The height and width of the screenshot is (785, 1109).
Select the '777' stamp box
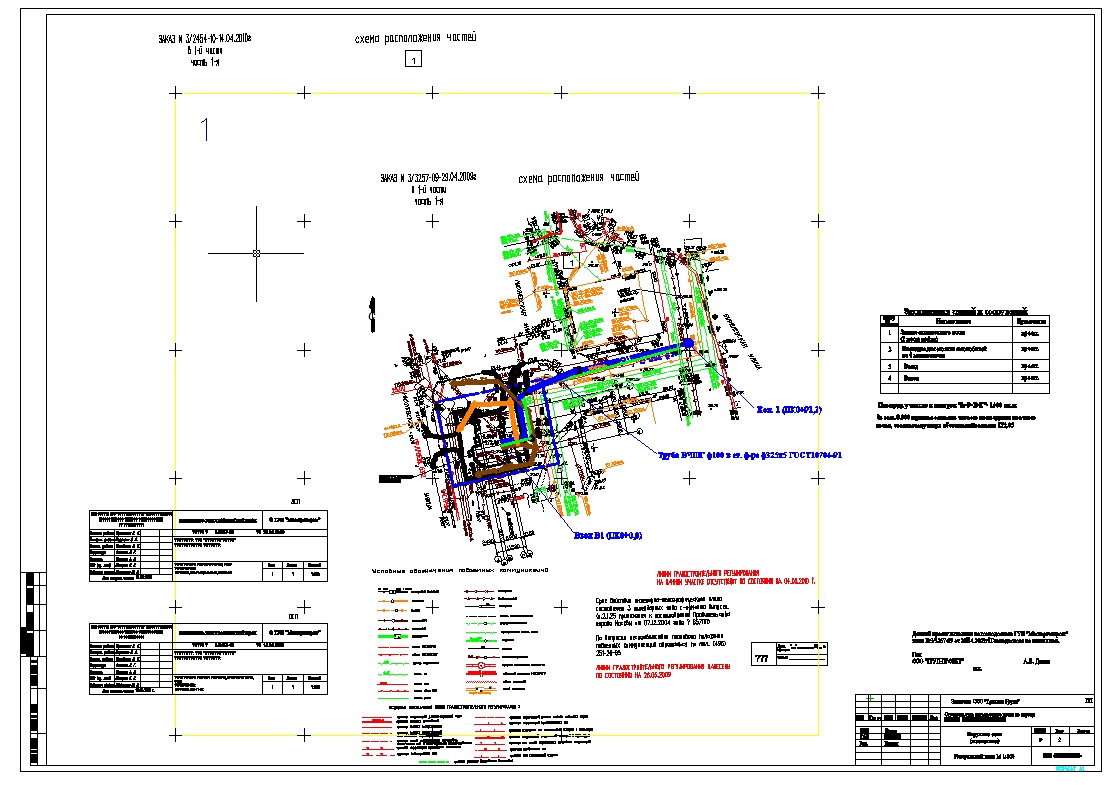pyautogui.click(x=789, y=653)
